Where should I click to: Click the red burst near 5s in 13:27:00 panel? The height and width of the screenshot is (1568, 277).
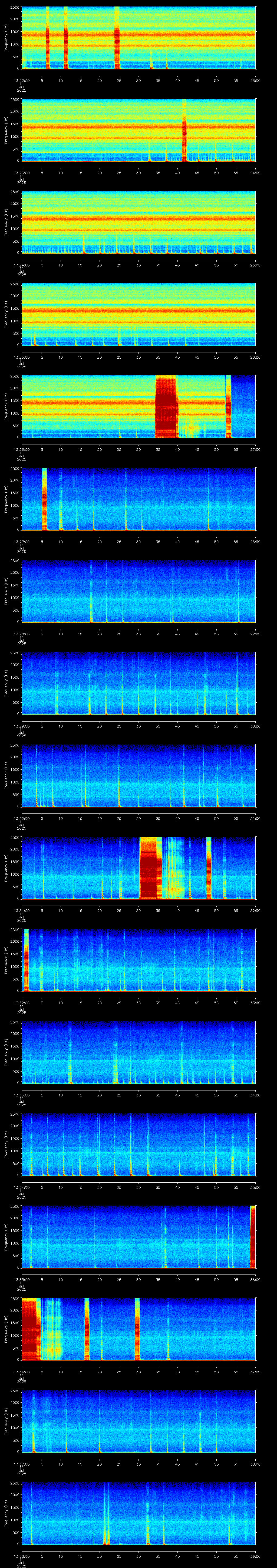tap(44, 499)
